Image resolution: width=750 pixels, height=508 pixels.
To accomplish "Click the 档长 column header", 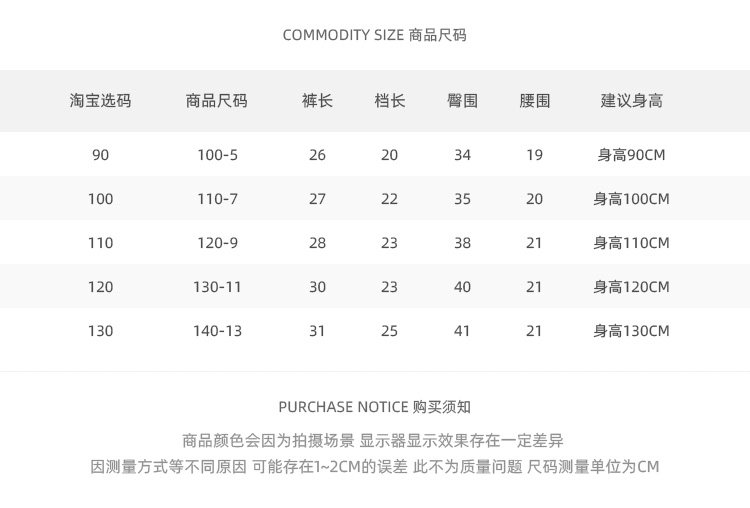I will click(x=389, y=101).
